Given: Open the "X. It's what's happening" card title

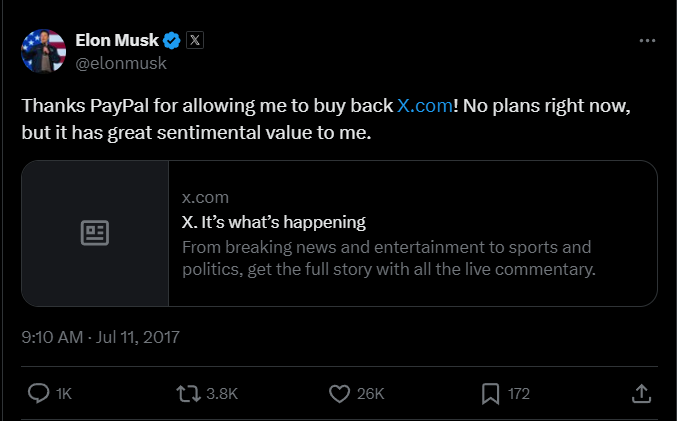Looking at the screenshot, I should (274, 222).
